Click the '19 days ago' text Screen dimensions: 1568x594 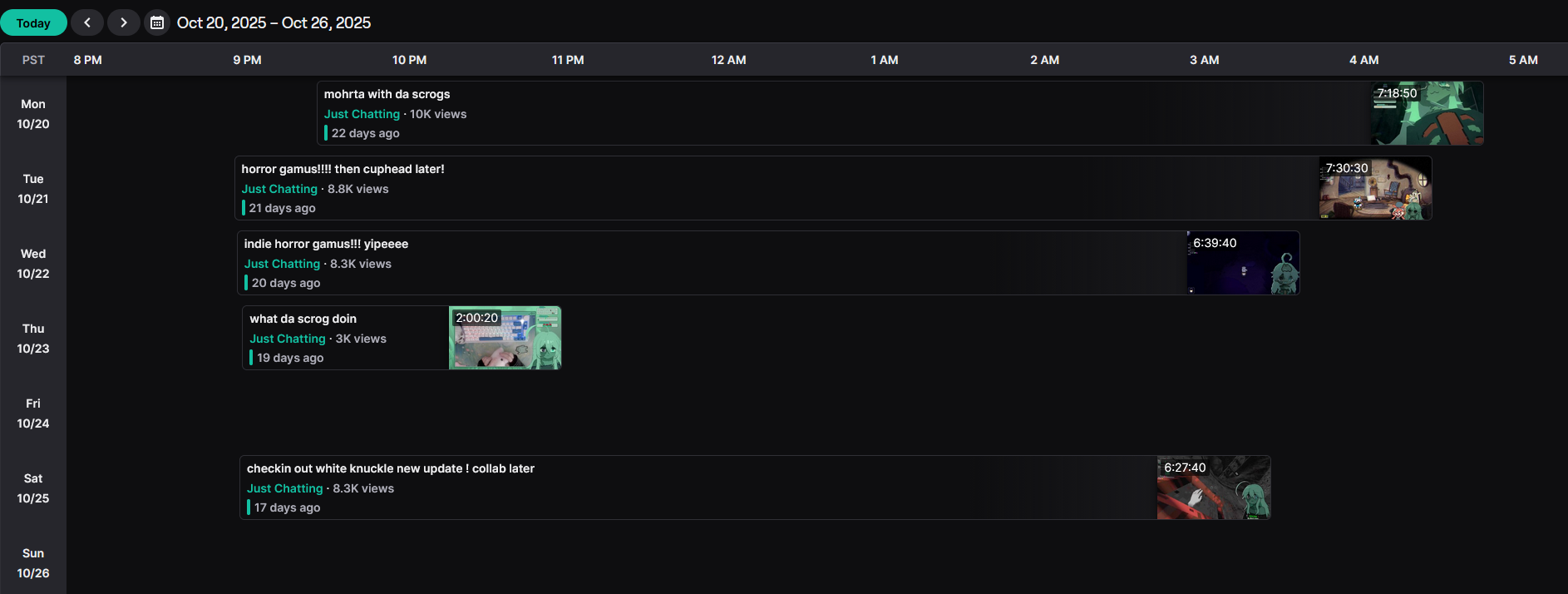pyautogui.click(x=290, y=358)
